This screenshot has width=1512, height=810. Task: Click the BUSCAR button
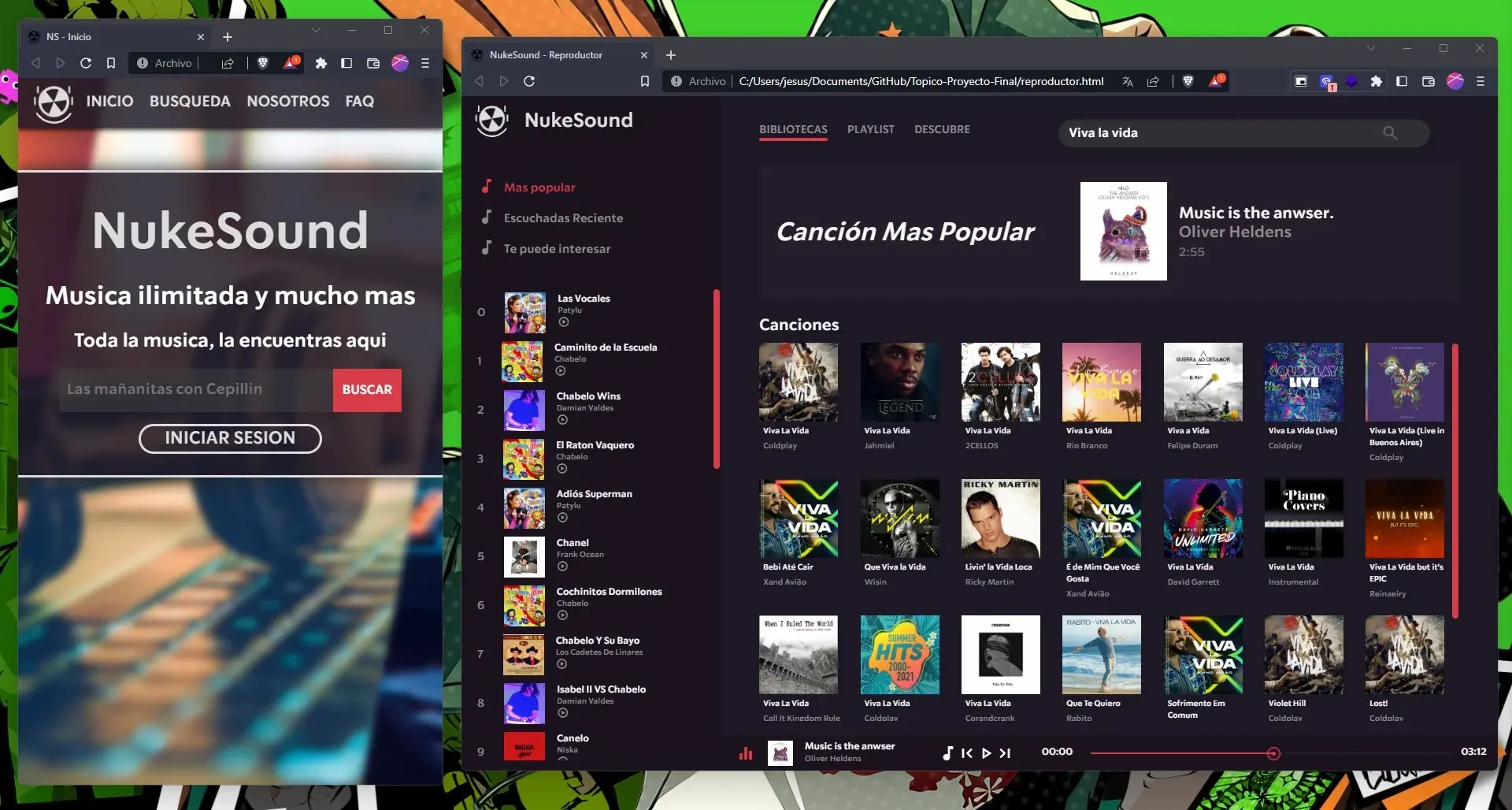point(367,390)
